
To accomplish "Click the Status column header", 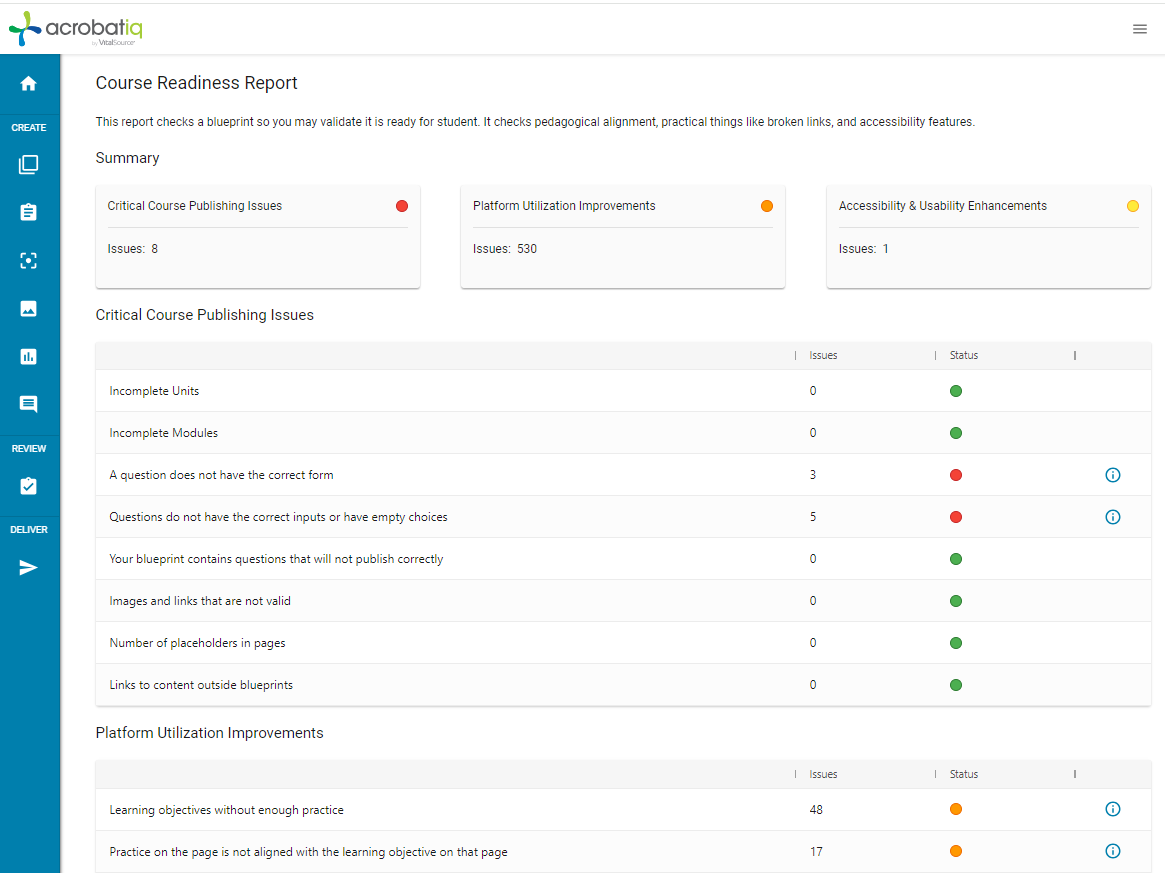I will 963,355.
